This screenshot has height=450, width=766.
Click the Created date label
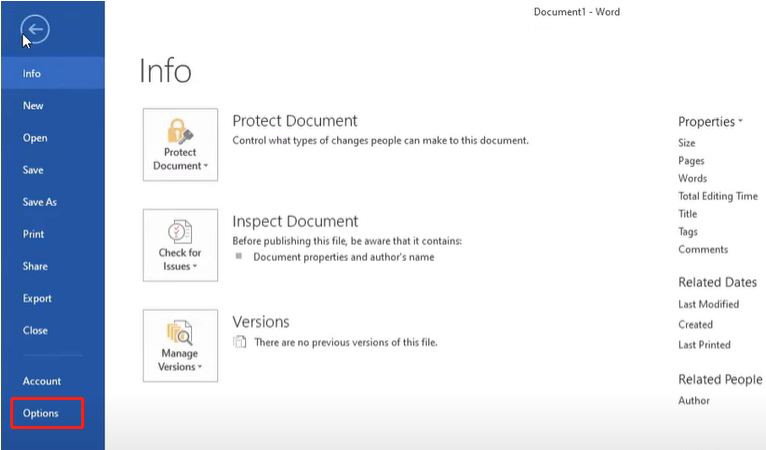pyautogui.click(x=695, y=324)
